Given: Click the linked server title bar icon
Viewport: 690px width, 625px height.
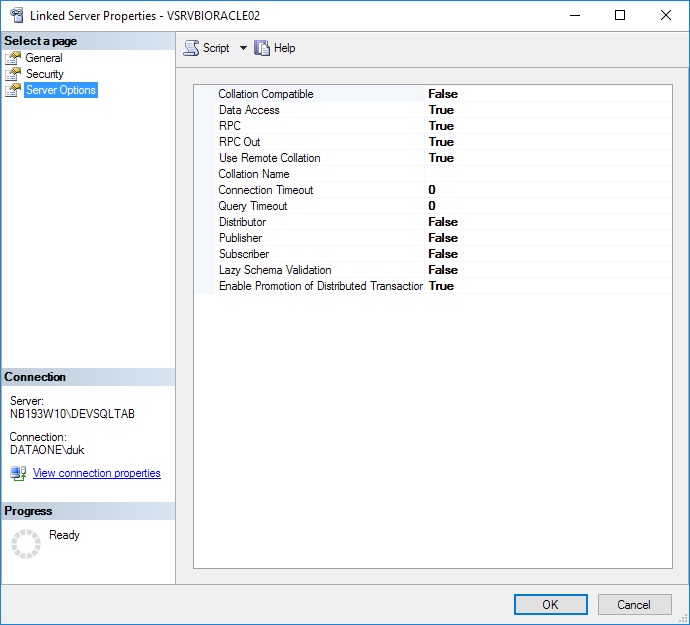Looking at the screenshot, I should 15,15.
